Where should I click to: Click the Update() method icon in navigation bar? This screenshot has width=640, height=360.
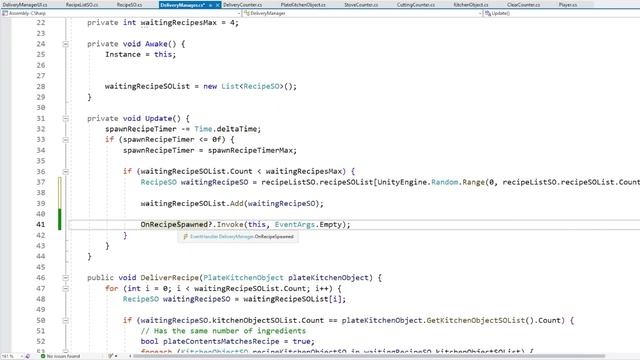(x=487, y=13)
